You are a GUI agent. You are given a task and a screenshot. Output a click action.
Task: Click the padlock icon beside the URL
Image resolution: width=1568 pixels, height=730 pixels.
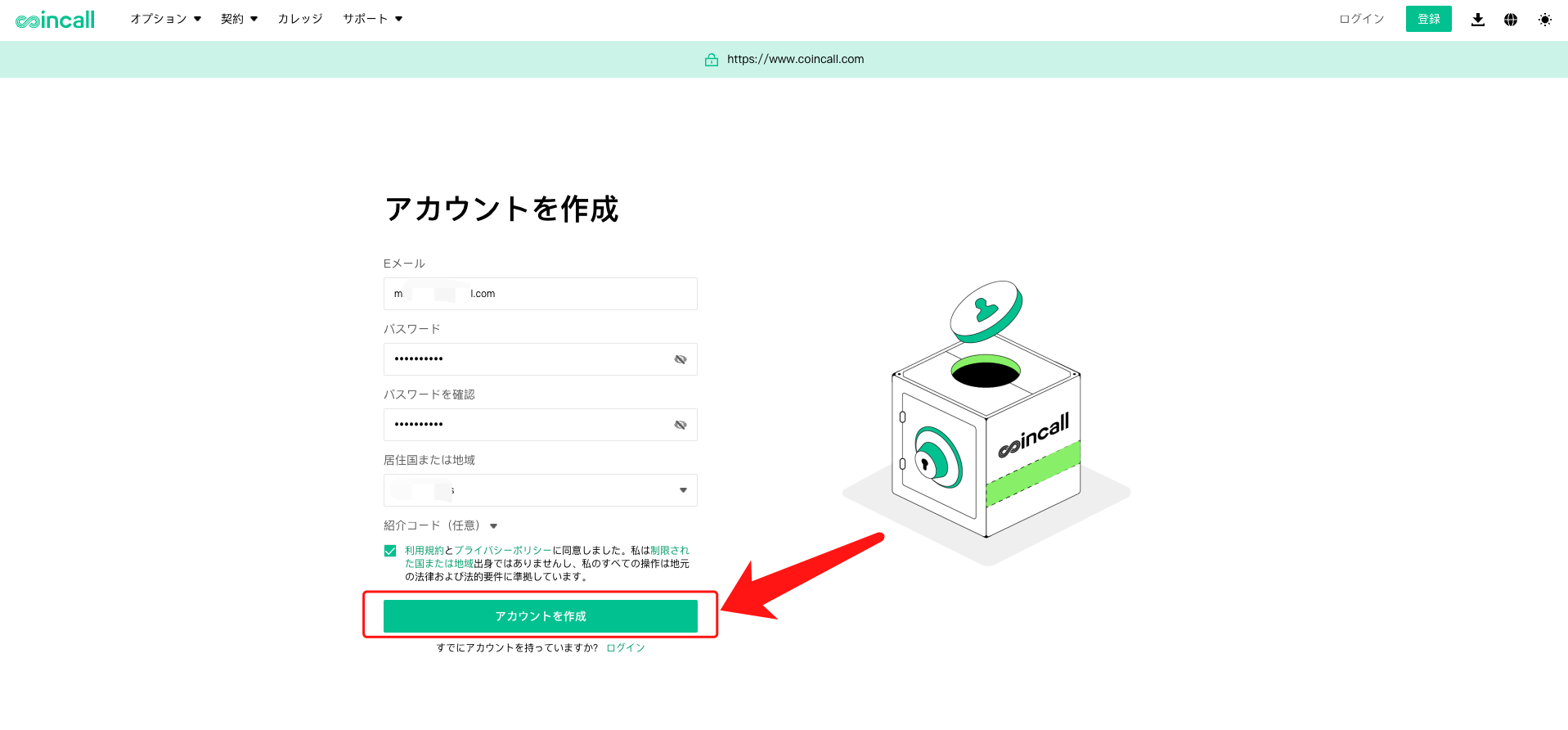click(x=712, y=60)
